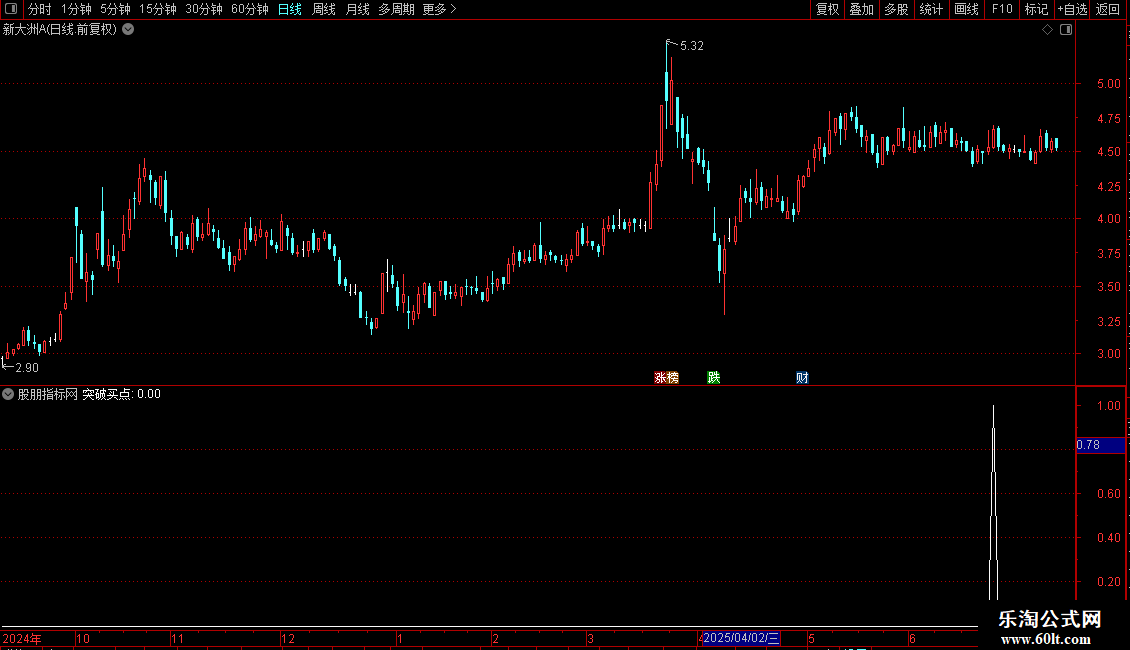Click the 3.00 price axis label
1130x650 pixels.
coord(1108,354)
